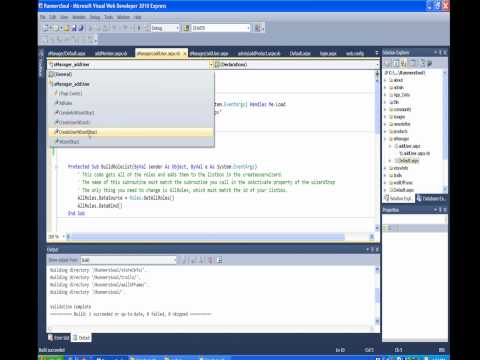Open the find combo box in the toolbar

coord(220,28)
